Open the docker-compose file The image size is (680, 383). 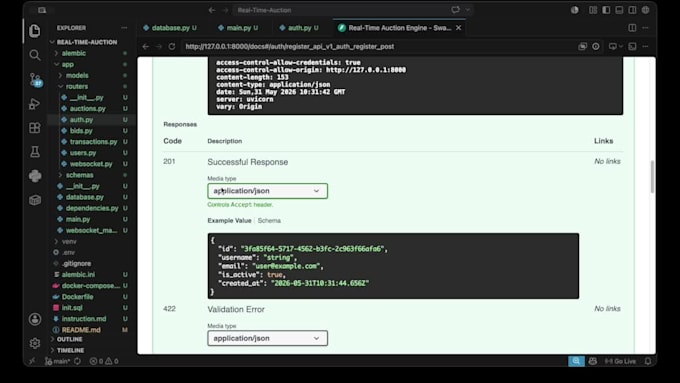pyautogui.click(x=91, y=286)
